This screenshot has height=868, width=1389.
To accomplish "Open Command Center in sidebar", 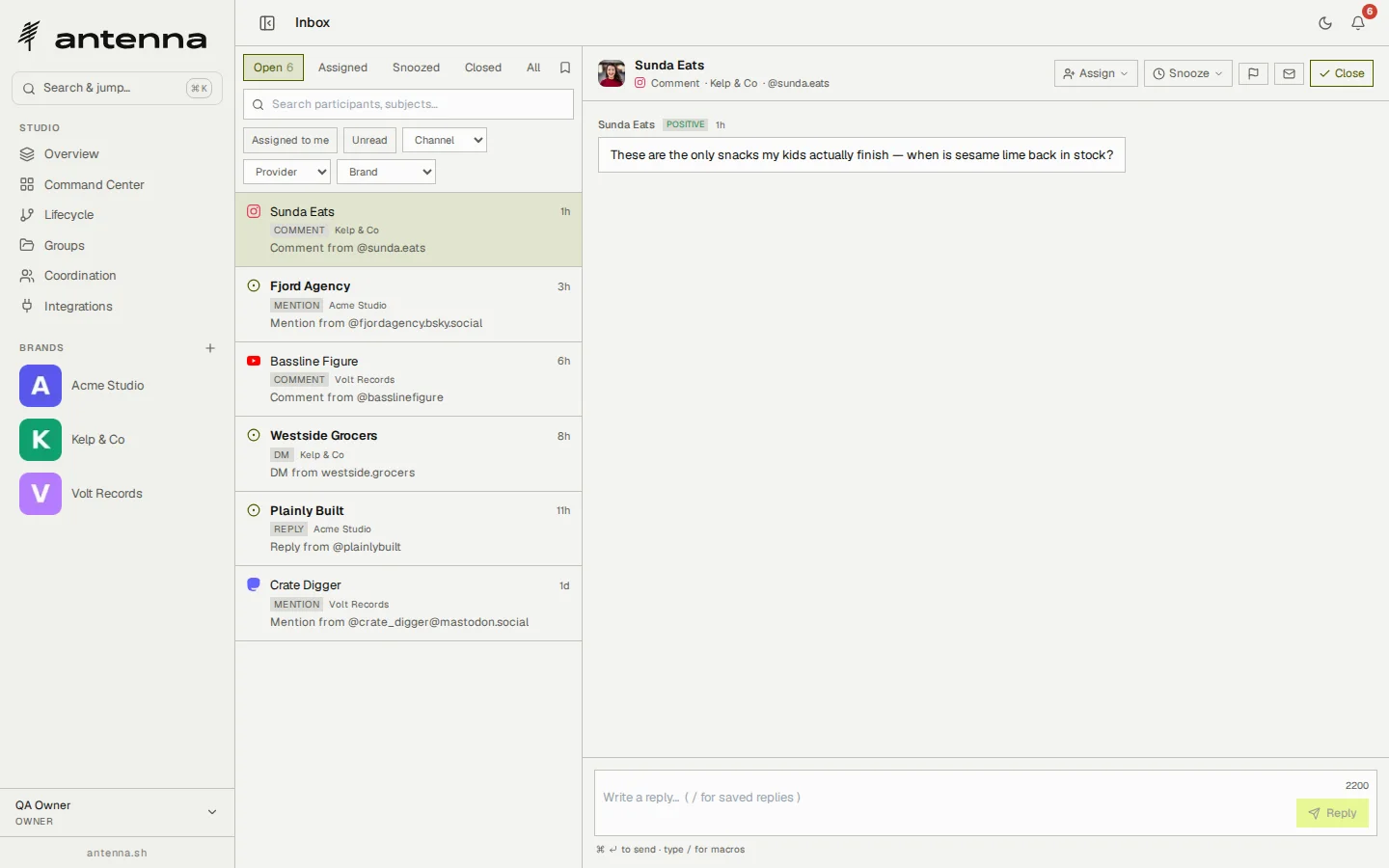I will tap(117, 184).
